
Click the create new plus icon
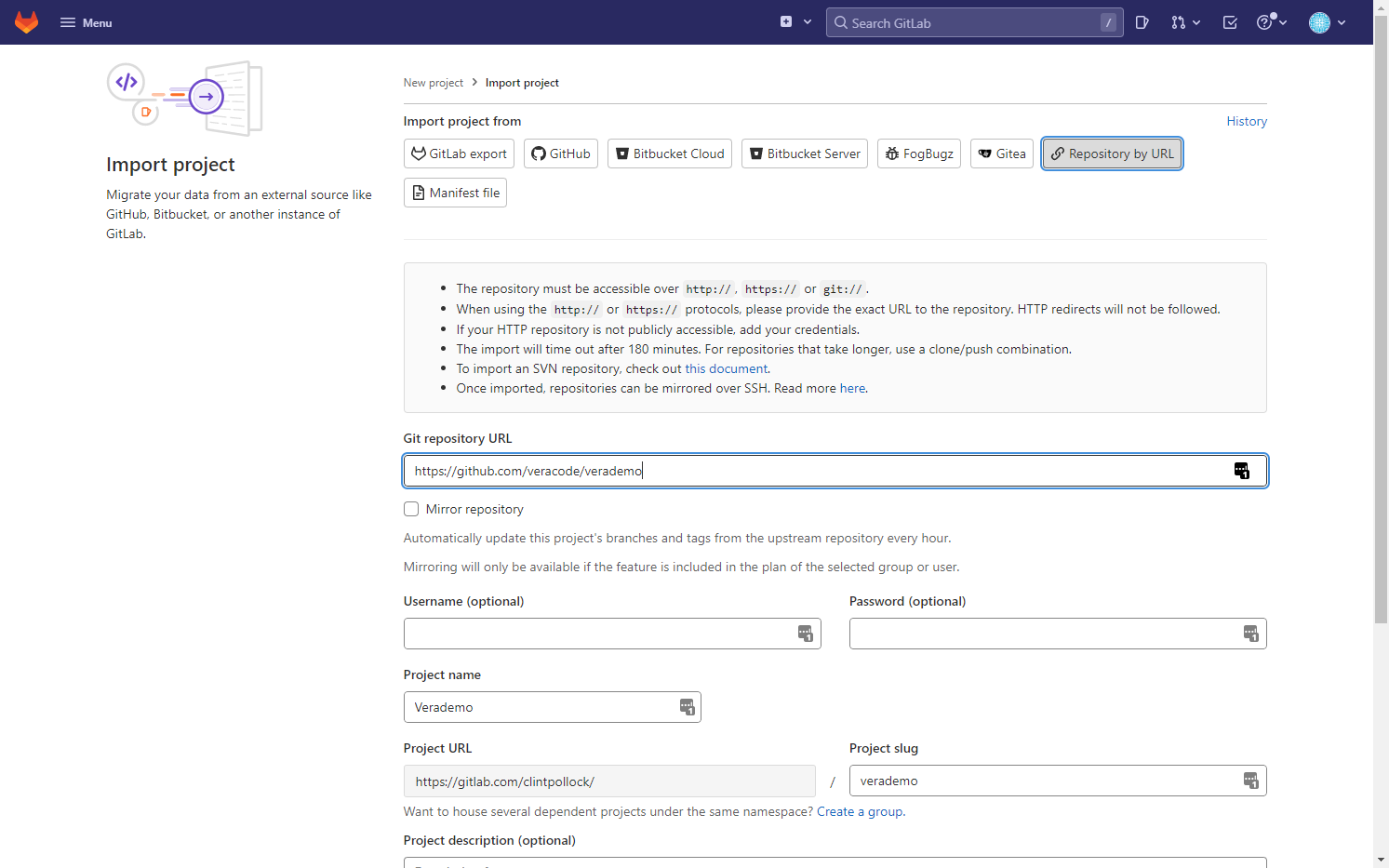(x=786, y=22)
